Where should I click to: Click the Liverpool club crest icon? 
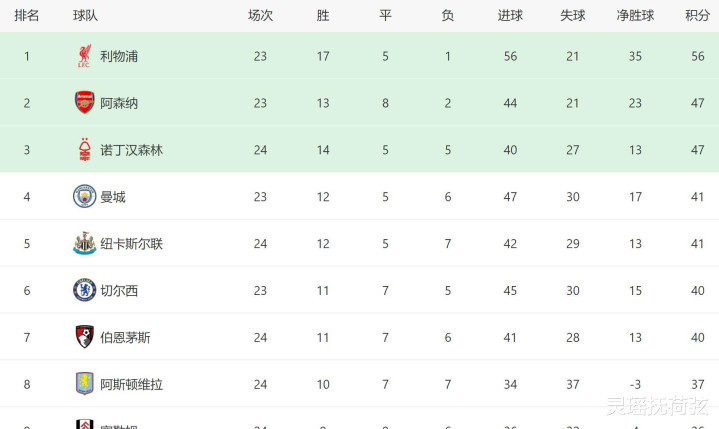pyautogui.click(x=84, y=56)
